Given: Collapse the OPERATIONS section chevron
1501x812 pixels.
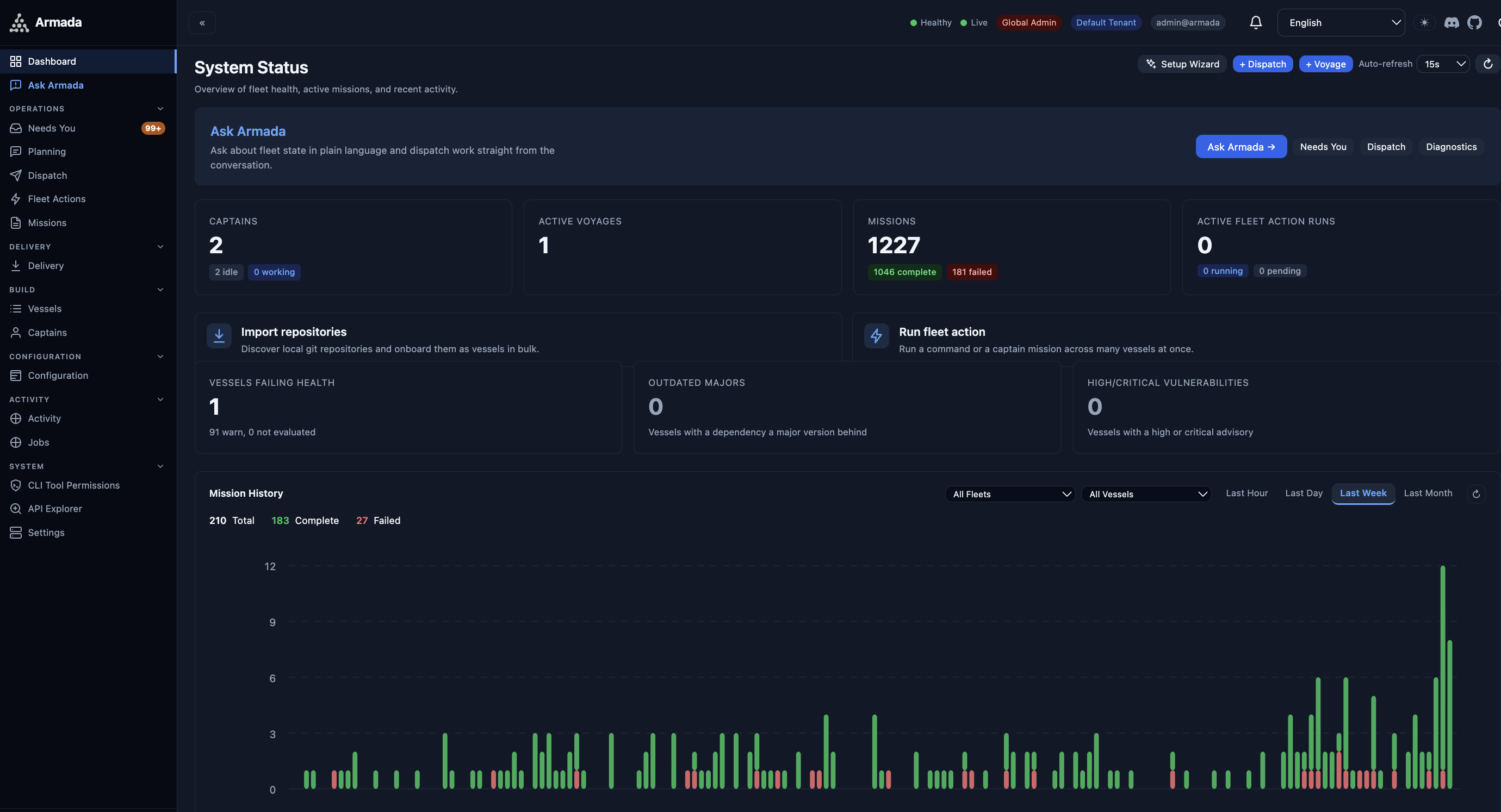Looking at the screenshot, I should pos(160,109).
